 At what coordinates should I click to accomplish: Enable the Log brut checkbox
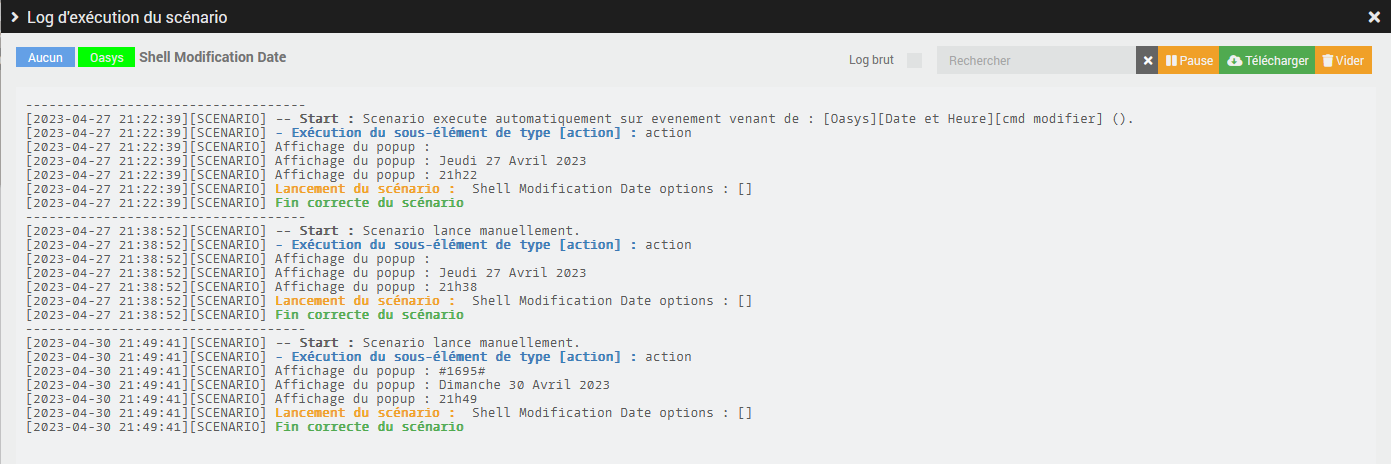click(914, 61)
